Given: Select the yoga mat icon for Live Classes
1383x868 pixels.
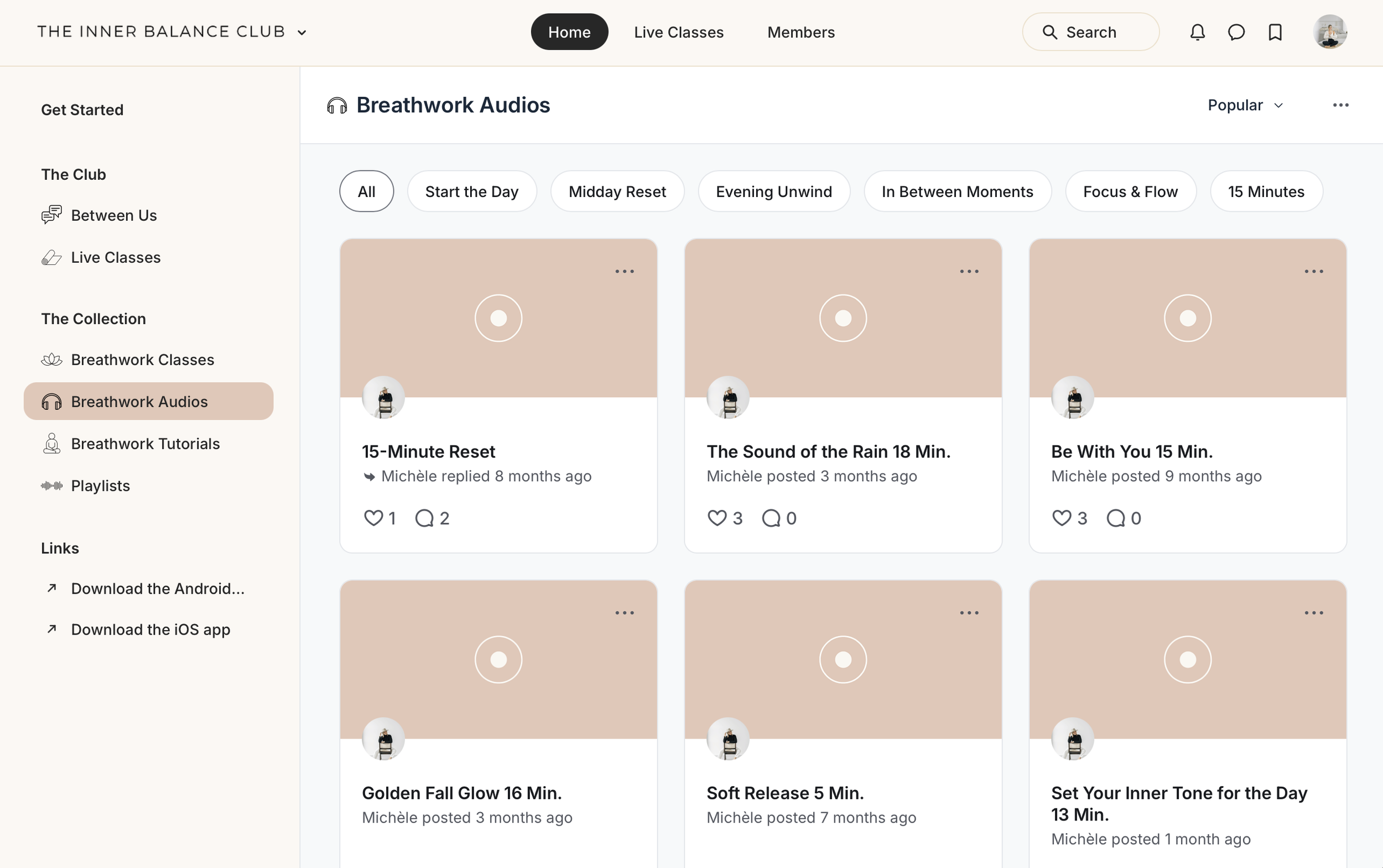Looking at the screenshot, I should 51,257.
